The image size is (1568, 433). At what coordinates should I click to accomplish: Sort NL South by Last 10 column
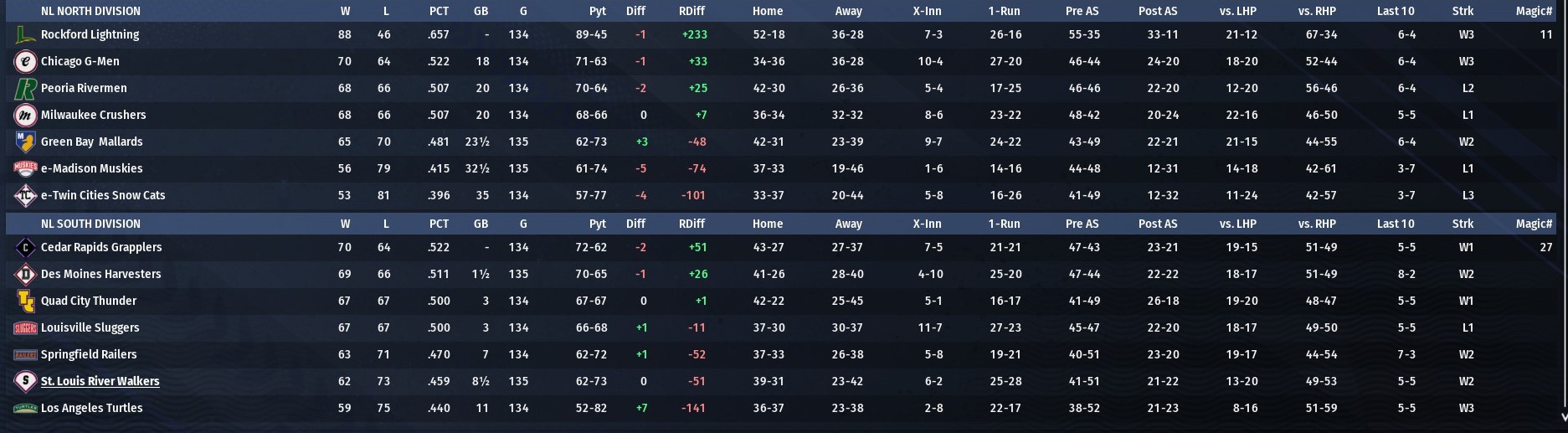coord(1395,224)
